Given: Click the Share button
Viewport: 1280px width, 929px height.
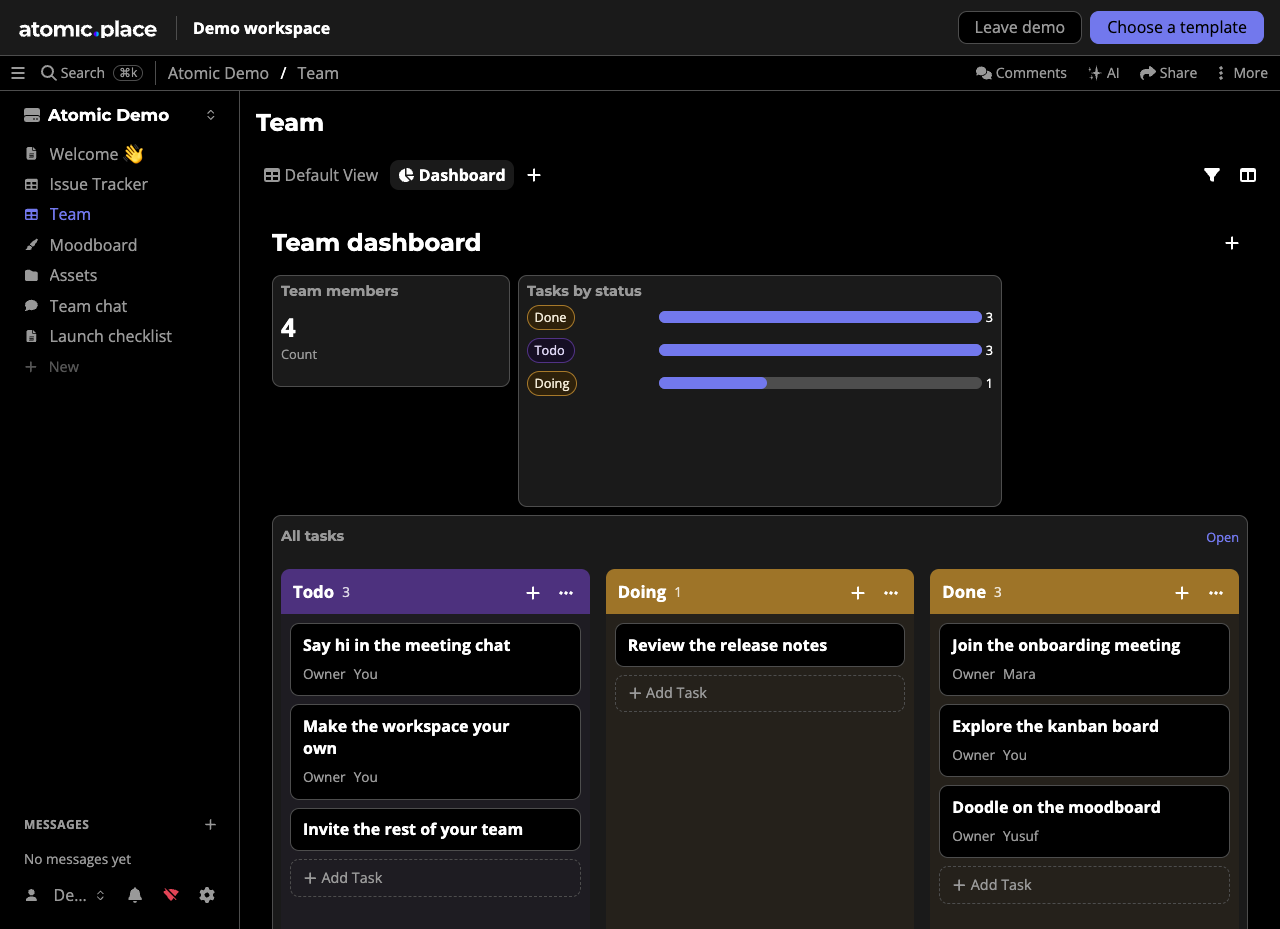Looking at the screenshot, I should 1168,73.
